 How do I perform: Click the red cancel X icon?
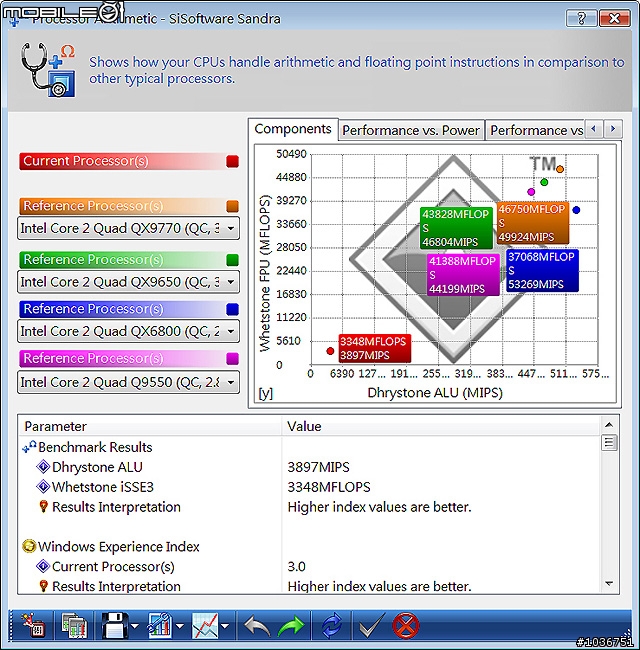coord(405,625)
